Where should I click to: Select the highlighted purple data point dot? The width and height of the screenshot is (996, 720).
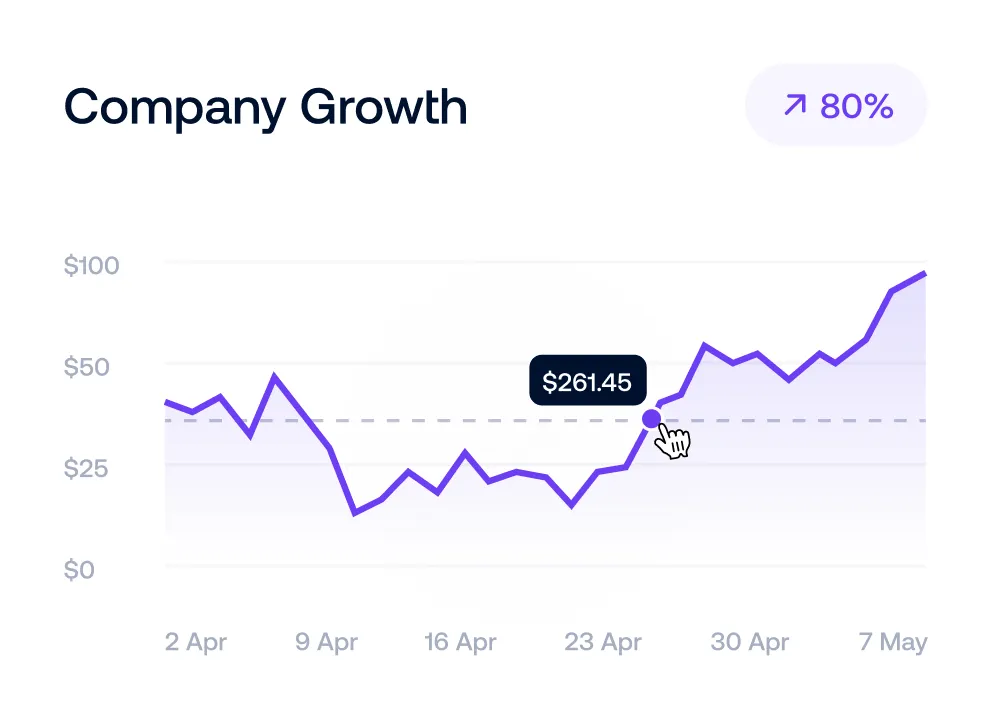[652, 418]
